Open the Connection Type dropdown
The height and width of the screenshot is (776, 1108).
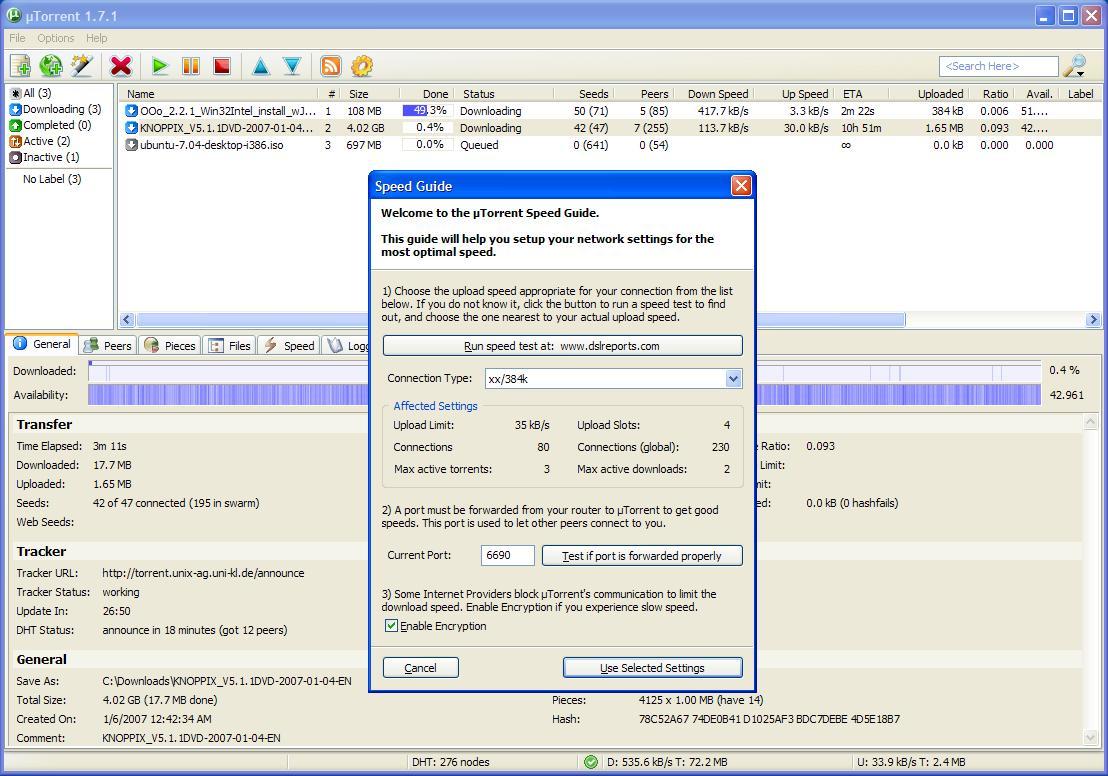tap(734, 378)
